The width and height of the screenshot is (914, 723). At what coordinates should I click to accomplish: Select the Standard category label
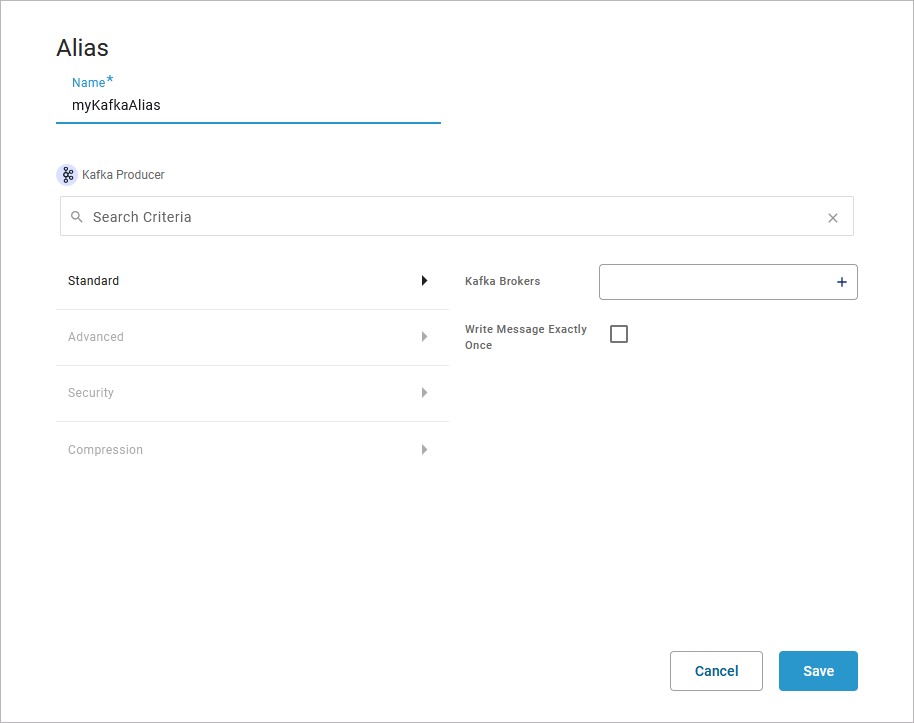pyautogui.click(x=94, y=281)
